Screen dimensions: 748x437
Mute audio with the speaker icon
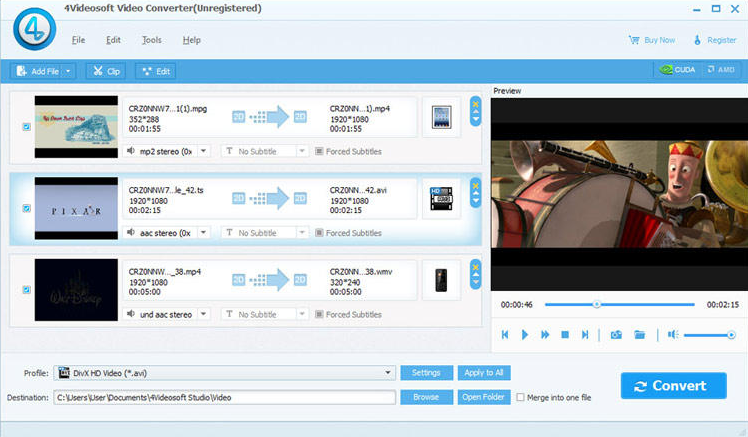pos(673,334)
